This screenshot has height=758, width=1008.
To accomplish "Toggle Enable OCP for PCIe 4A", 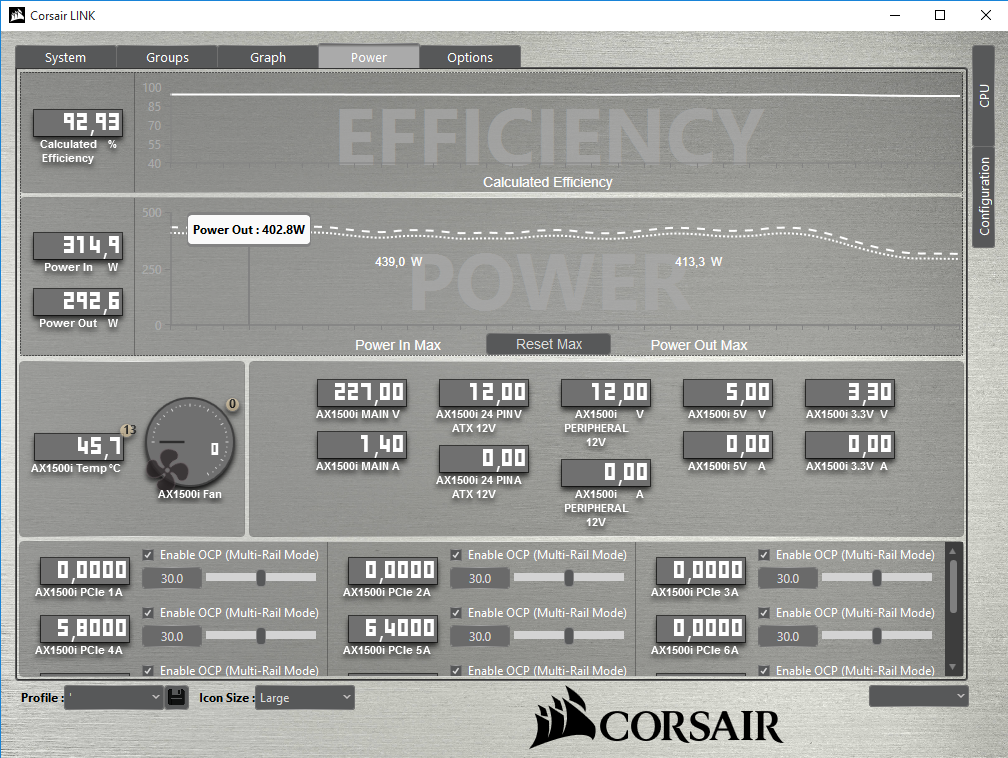I will (148, 613).
